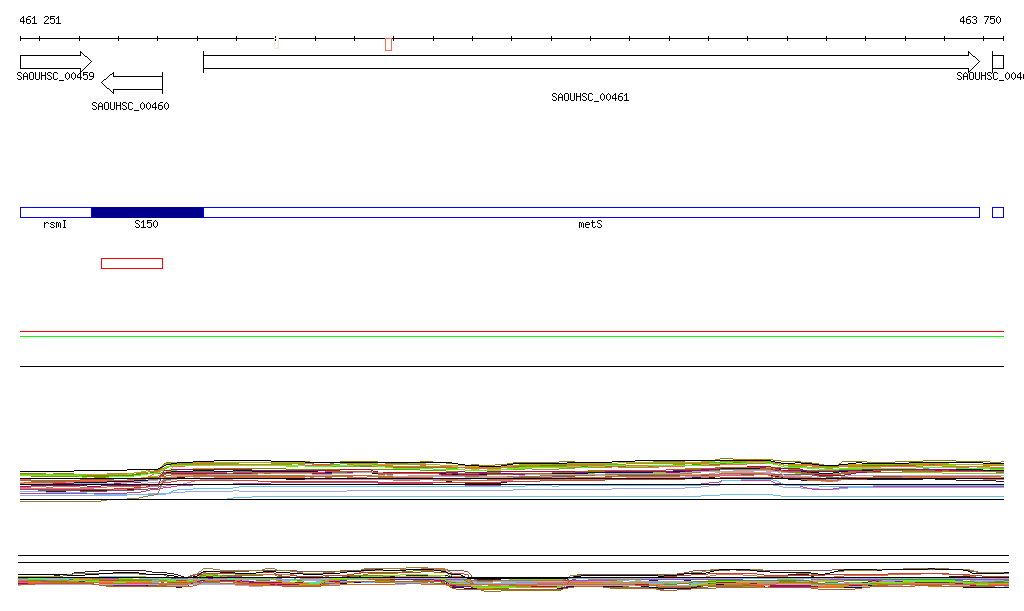Click the red marker on the ruler
Screen dimensions: 1024x611
pos(388,43)
